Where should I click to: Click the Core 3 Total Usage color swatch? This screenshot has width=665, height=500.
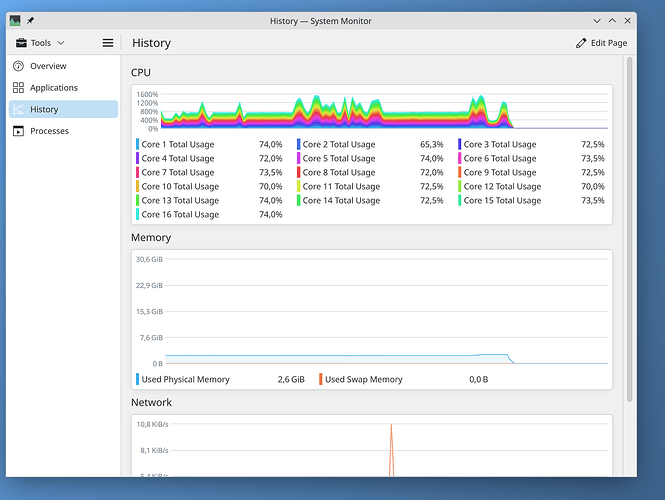coord(460,144)
